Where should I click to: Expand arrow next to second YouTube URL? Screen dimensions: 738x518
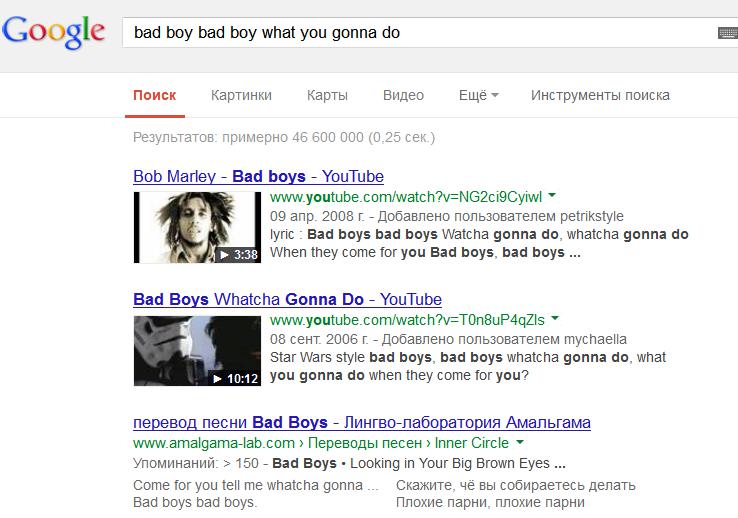555,319
